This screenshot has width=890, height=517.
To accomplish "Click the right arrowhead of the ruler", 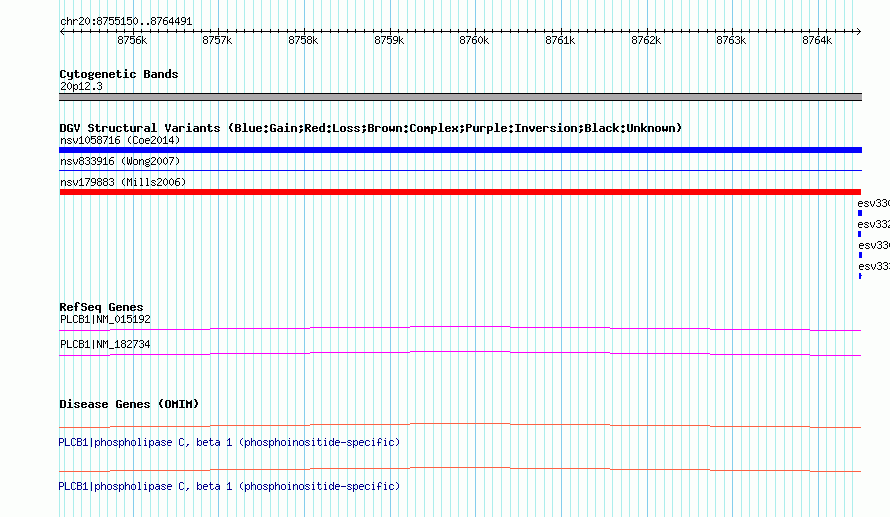I will coord(859,32).
